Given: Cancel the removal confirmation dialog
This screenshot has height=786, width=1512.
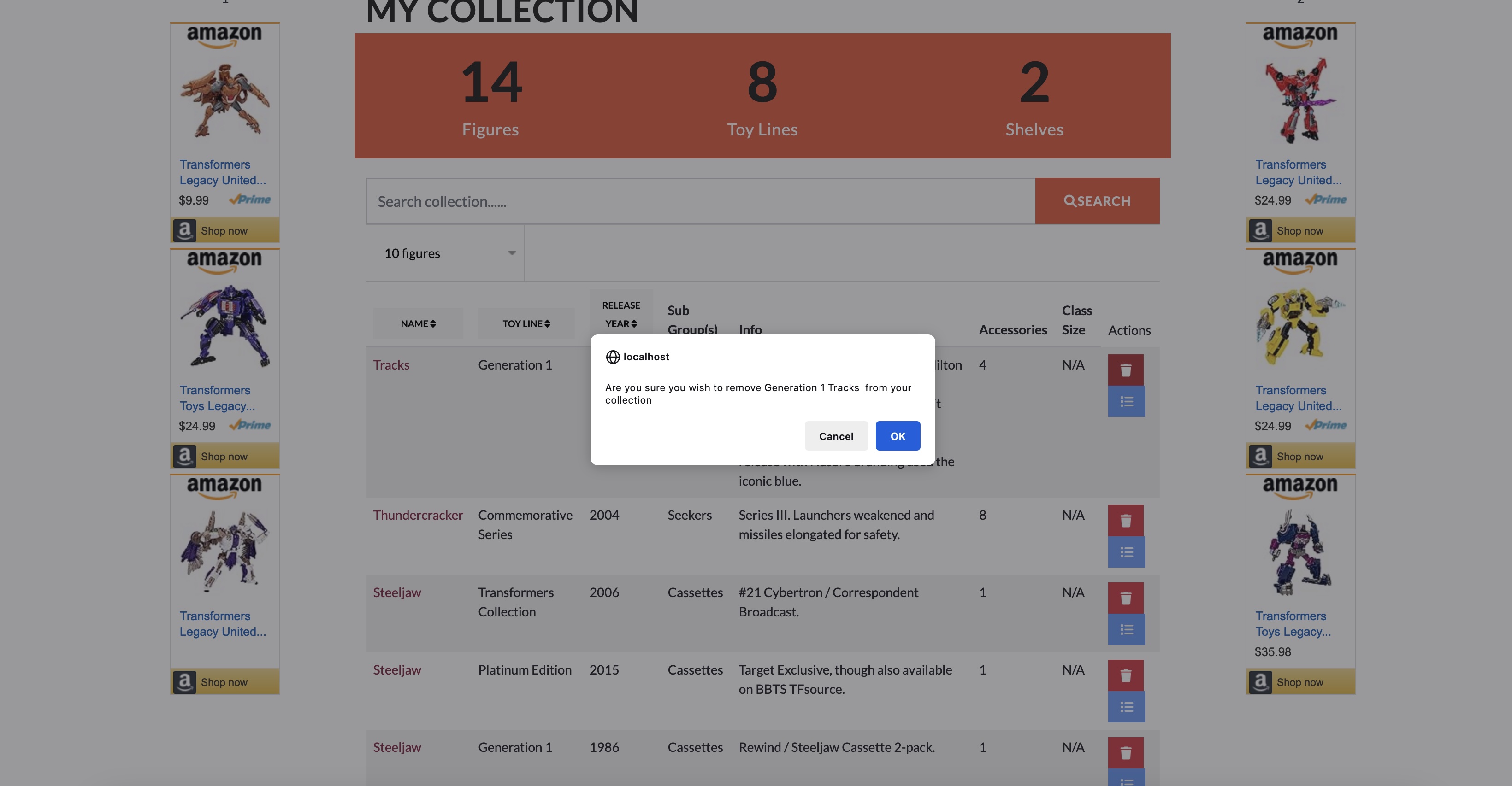Looking at the screenshot, I should click(x=835, y=436).
